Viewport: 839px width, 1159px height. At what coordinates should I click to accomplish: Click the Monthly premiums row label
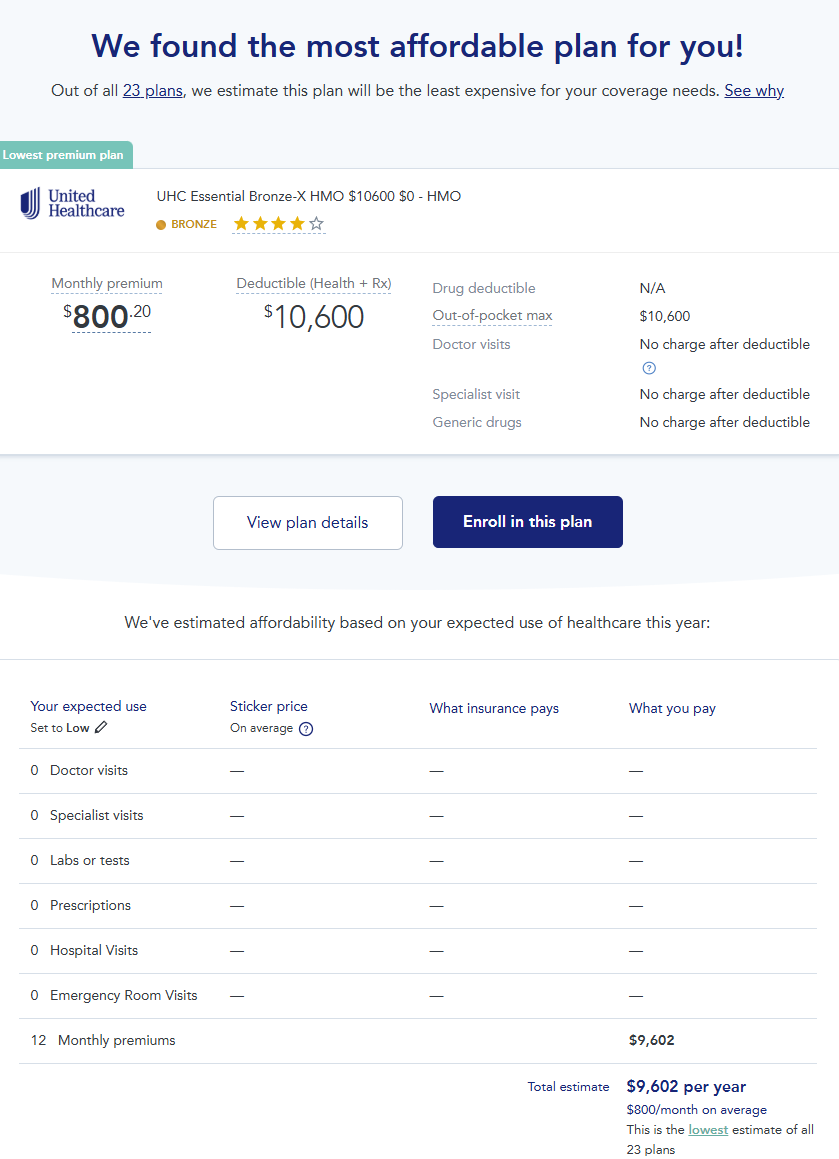pos(117,1041)
